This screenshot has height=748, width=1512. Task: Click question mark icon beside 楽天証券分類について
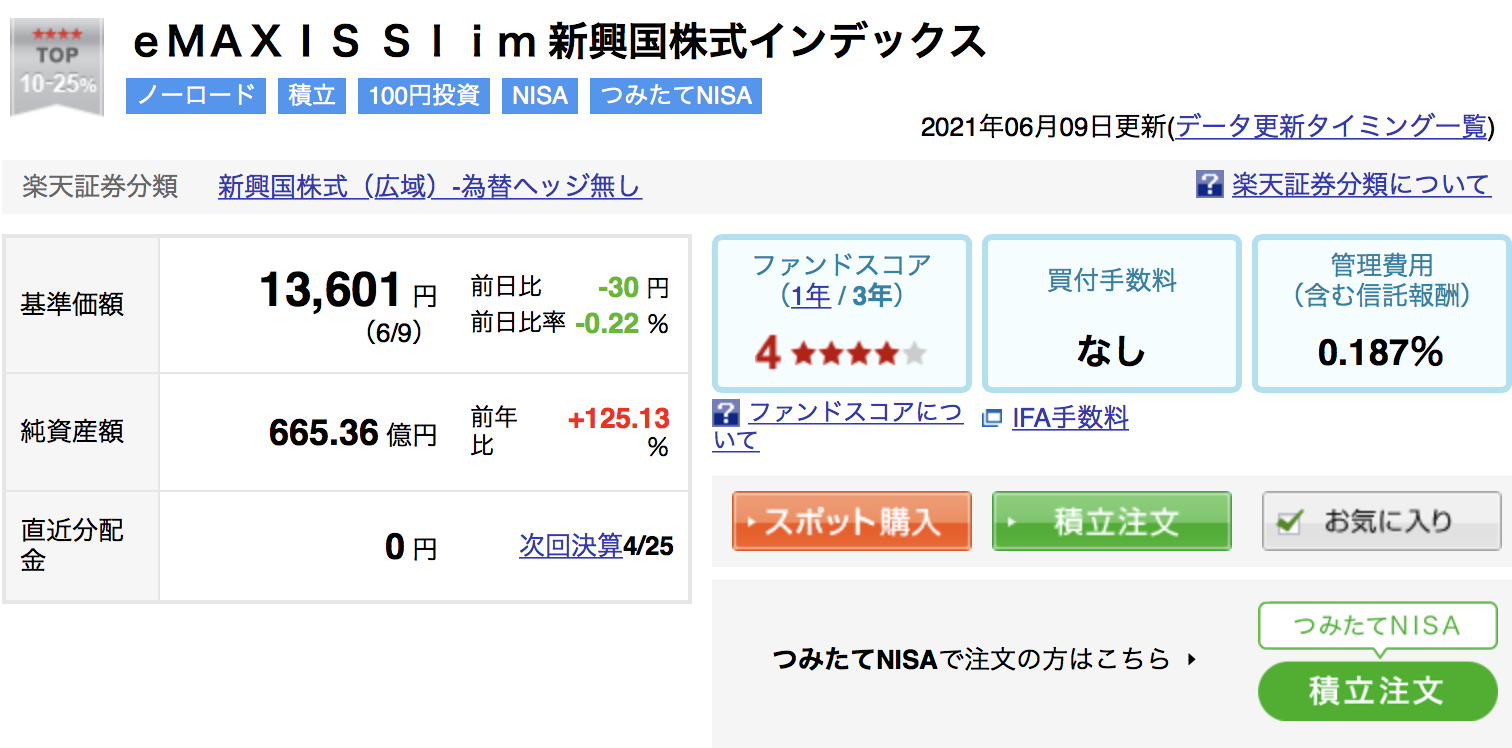coord(1209,184)
